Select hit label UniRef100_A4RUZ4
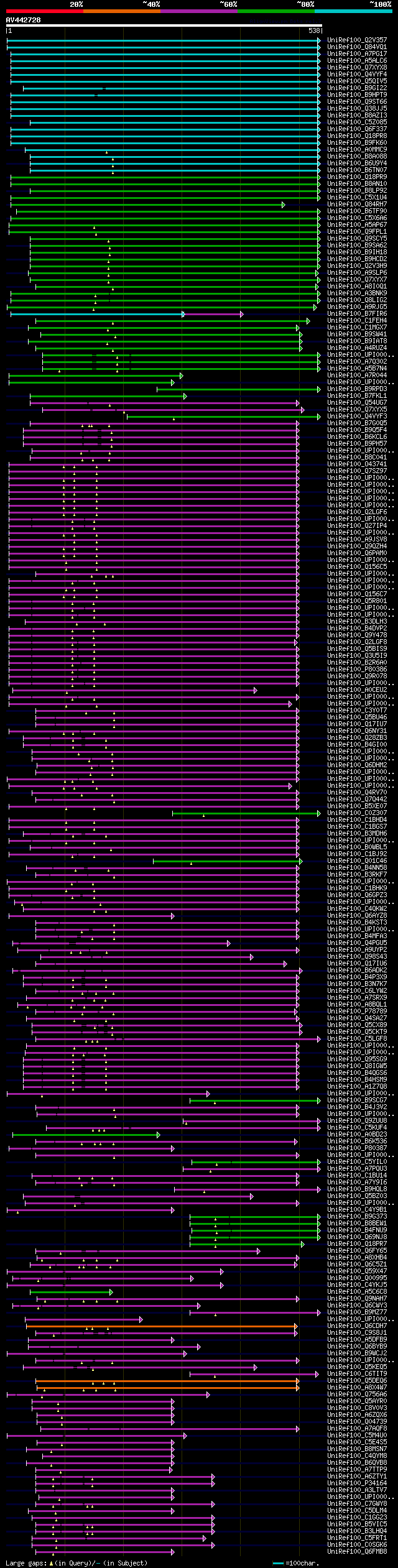 pyautogui.click(x=357, y=348)
